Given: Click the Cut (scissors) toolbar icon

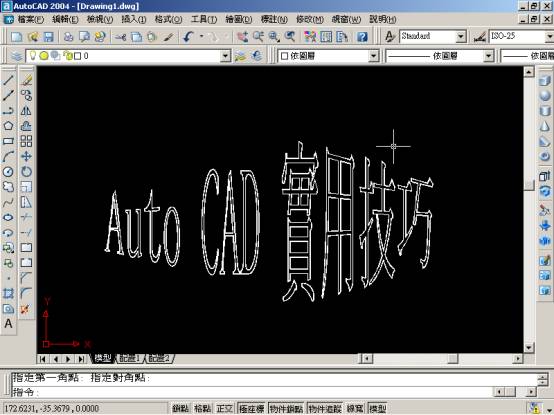Looking at the screenshot, I should pos(120,36).
